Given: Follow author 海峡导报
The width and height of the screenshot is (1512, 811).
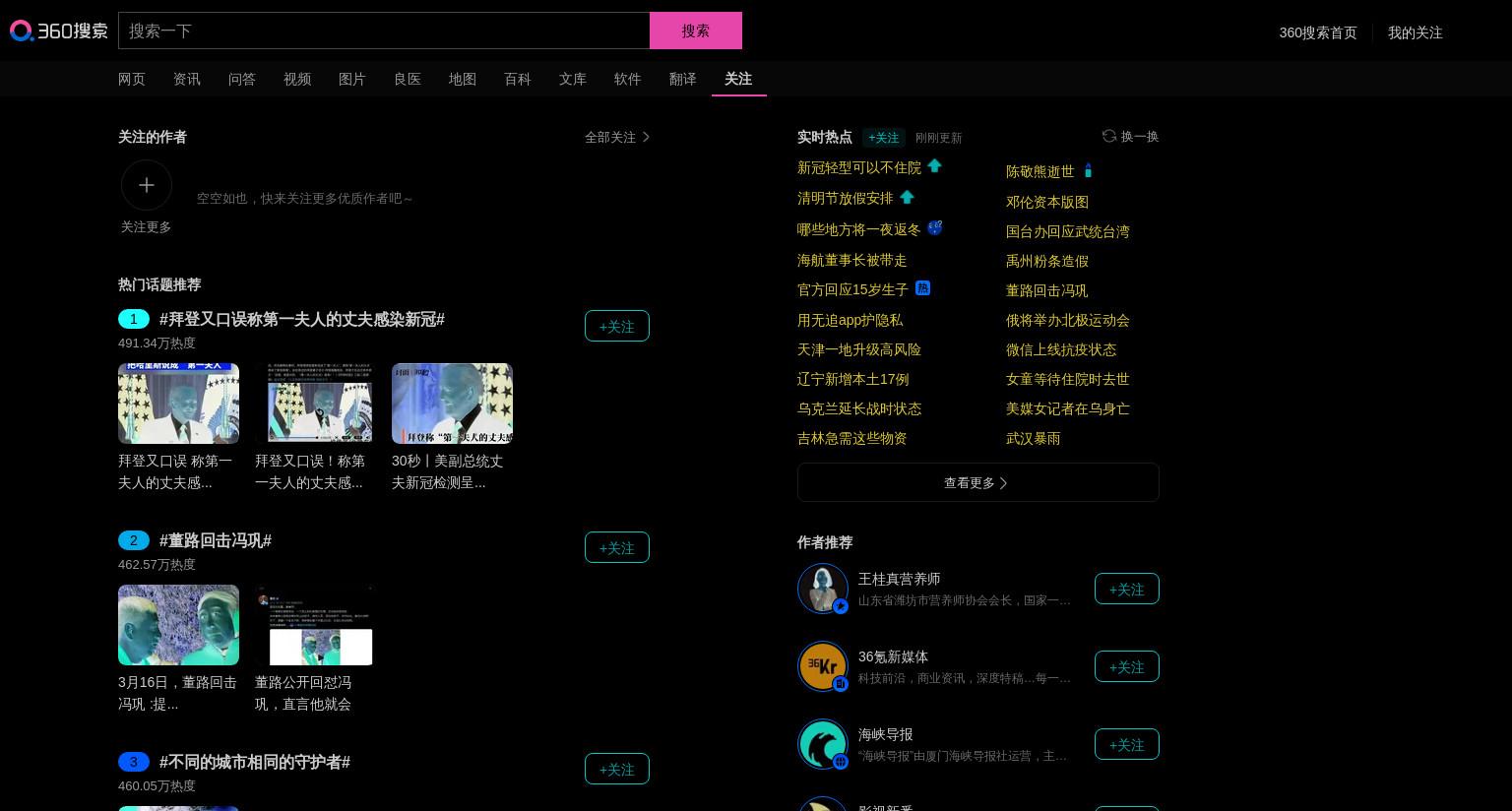Looking at the screenshot, I should [x=1127, y=744].
